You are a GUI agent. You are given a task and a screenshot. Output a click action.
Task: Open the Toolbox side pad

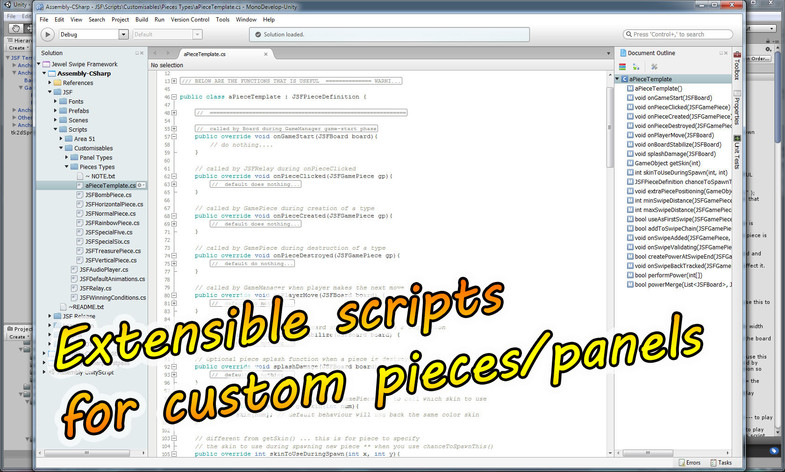click(x=737, y=66)
